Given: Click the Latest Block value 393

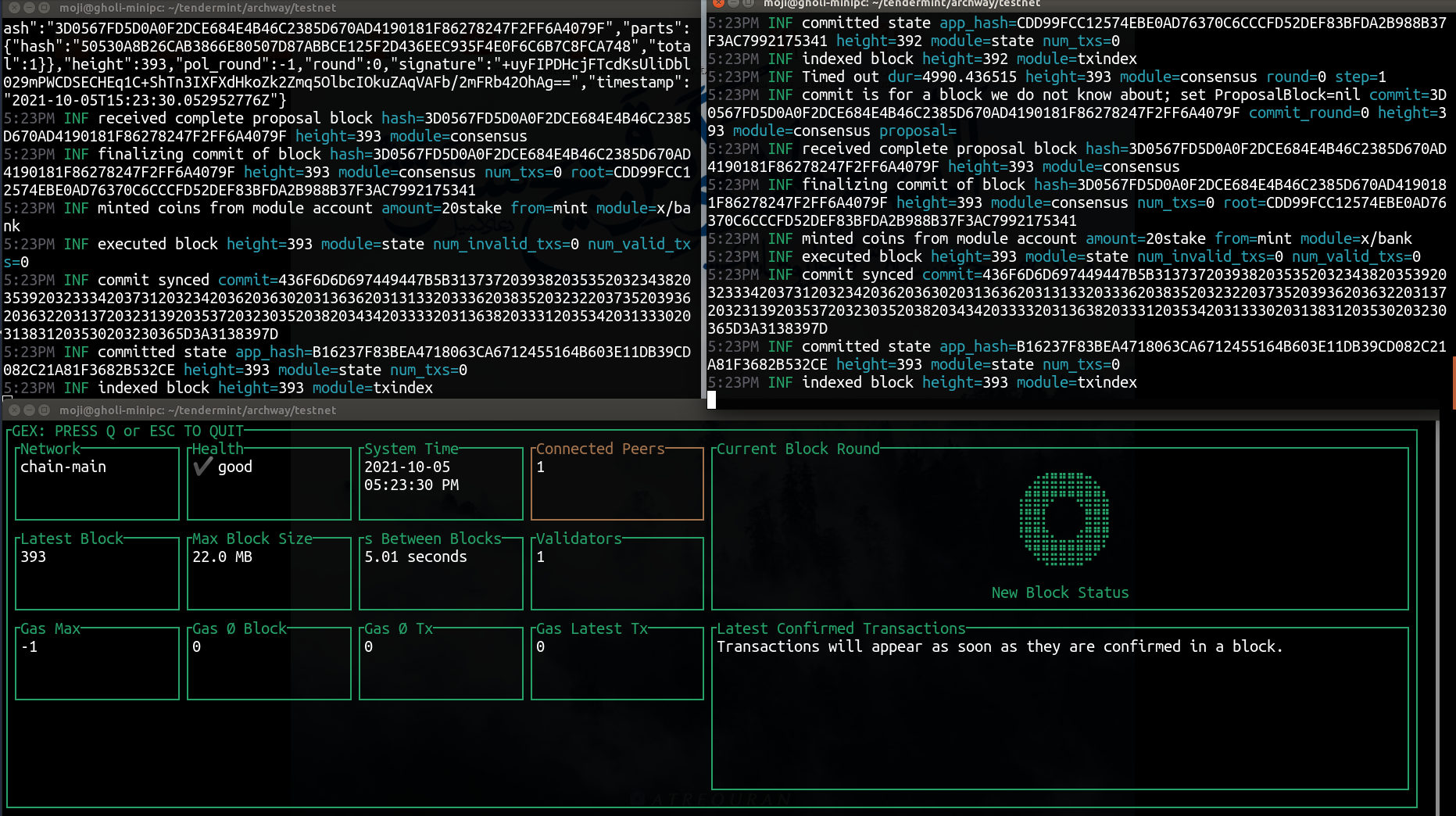Looking at the screenshot, I should click(34, 557).
